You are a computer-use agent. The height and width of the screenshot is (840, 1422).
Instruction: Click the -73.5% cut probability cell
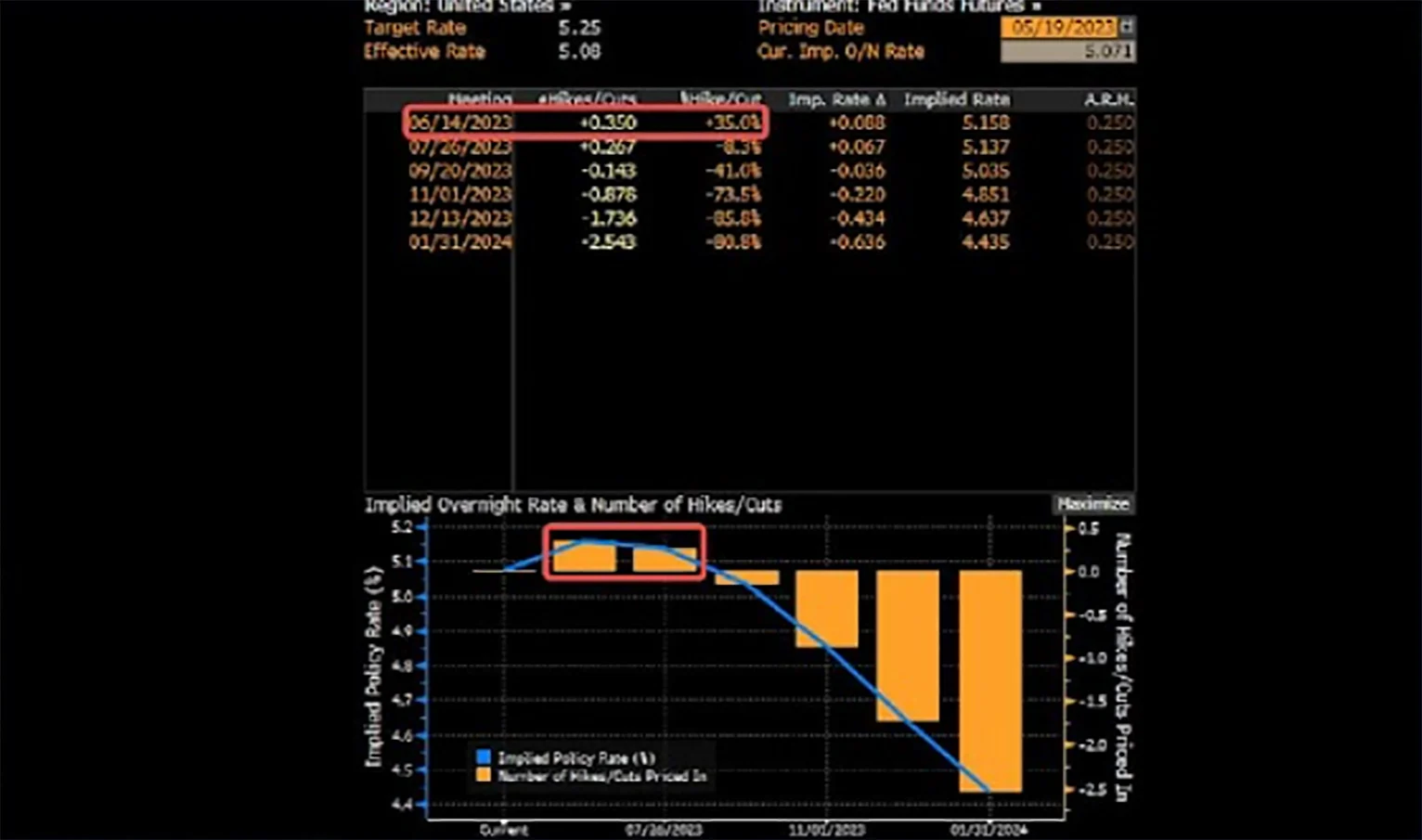pyautogui.click(x=733, y=195)
